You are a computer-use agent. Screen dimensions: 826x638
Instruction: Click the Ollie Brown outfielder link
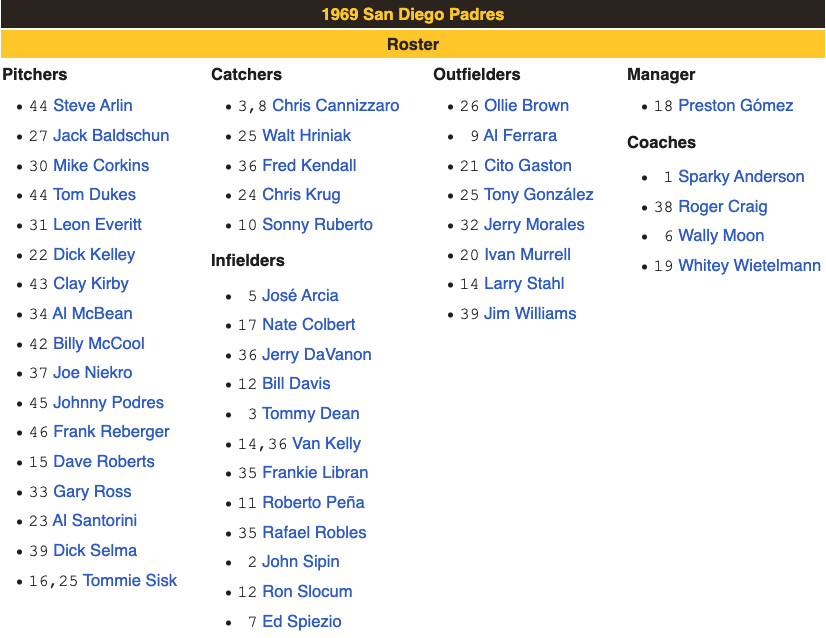tap(527, 105)
